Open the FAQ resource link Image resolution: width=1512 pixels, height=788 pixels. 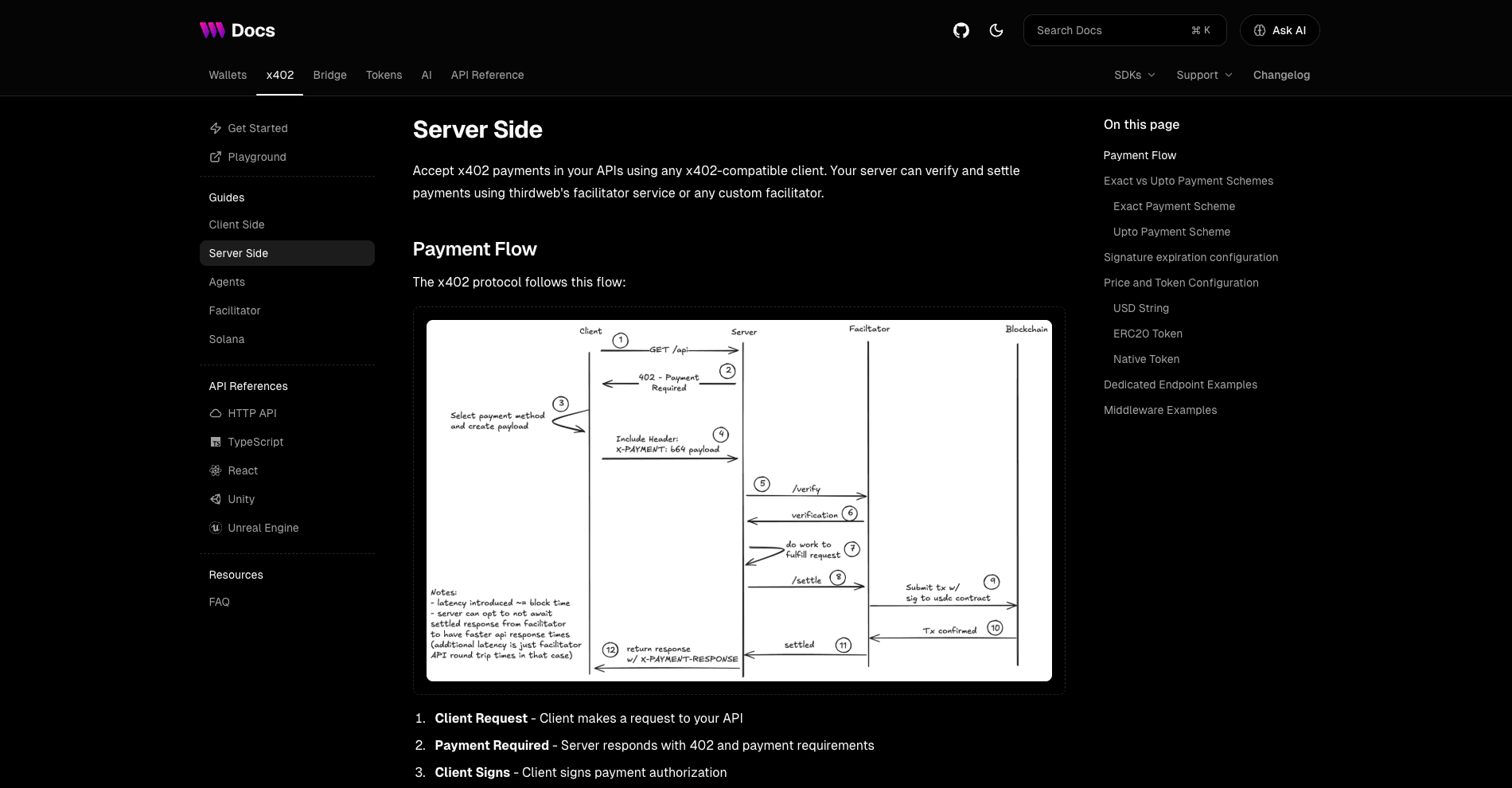point(286,602)
